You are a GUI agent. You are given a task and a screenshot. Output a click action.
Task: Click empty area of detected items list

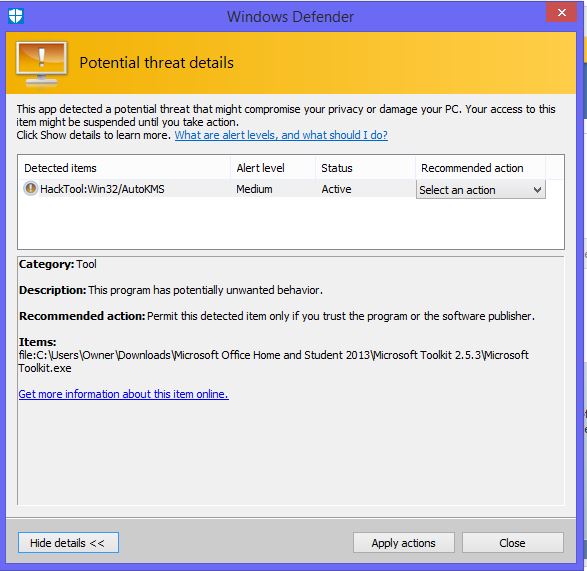pyautogui.click(x=291, y=224)
